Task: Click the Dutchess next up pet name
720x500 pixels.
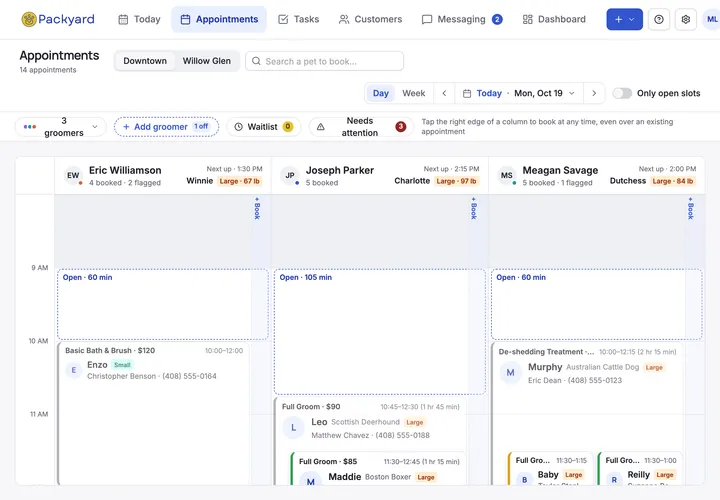Action: point(628,181)
